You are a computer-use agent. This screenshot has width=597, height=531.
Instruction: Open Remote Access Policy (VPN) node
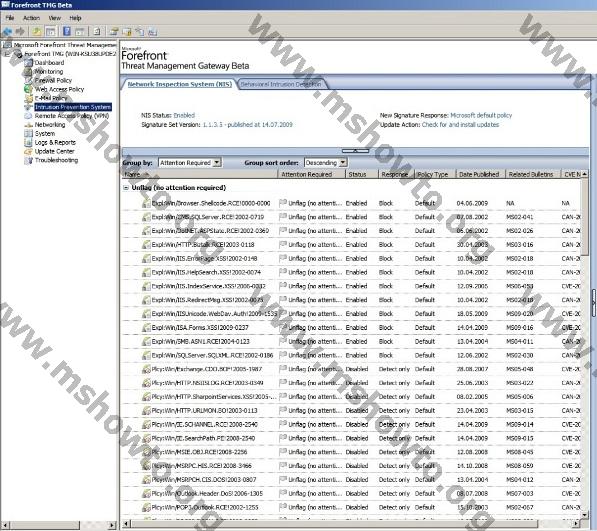tap(72, 116)
